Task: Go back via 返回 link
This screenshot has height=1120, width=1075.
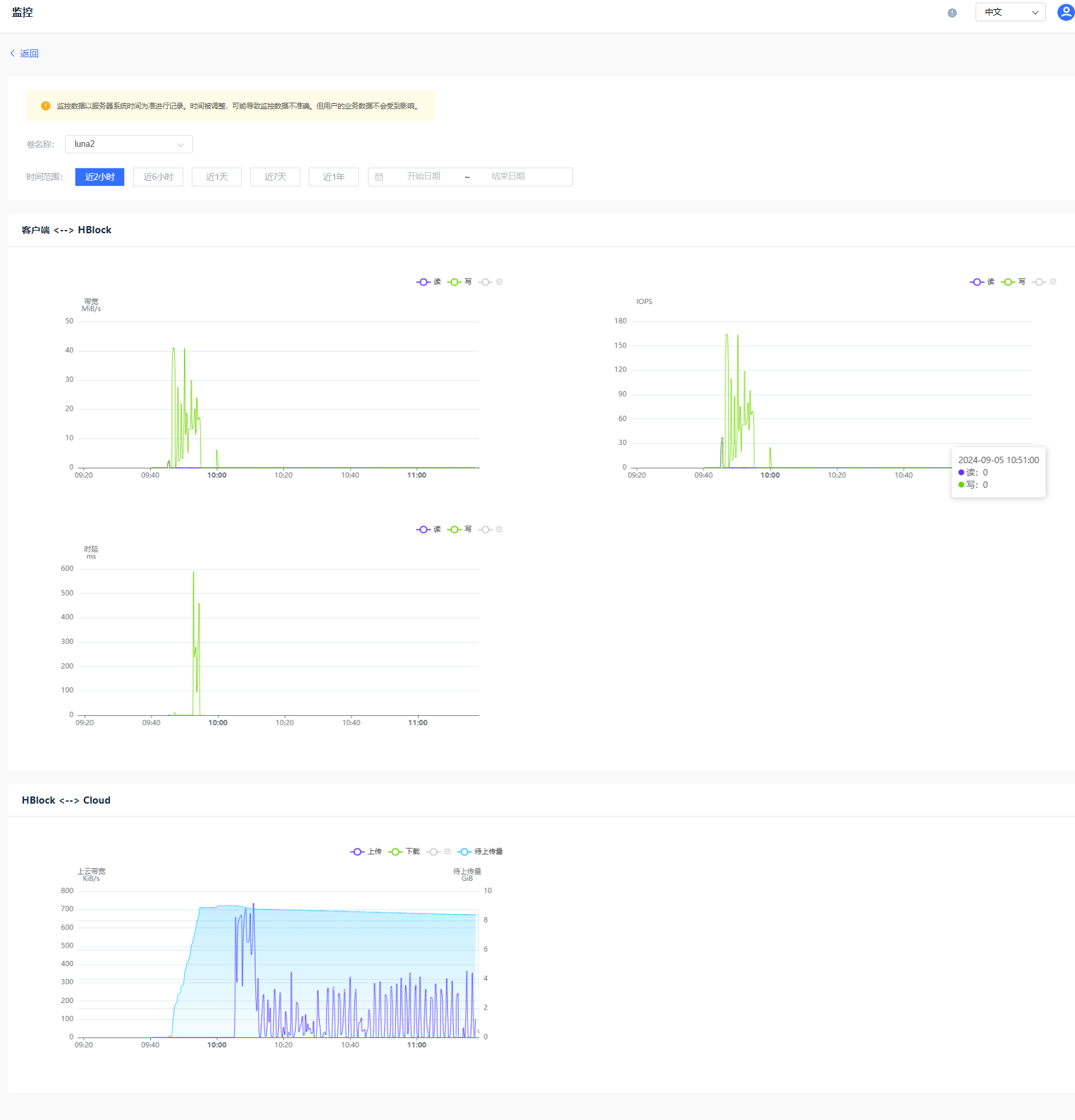Action: (x=29, y=53)
